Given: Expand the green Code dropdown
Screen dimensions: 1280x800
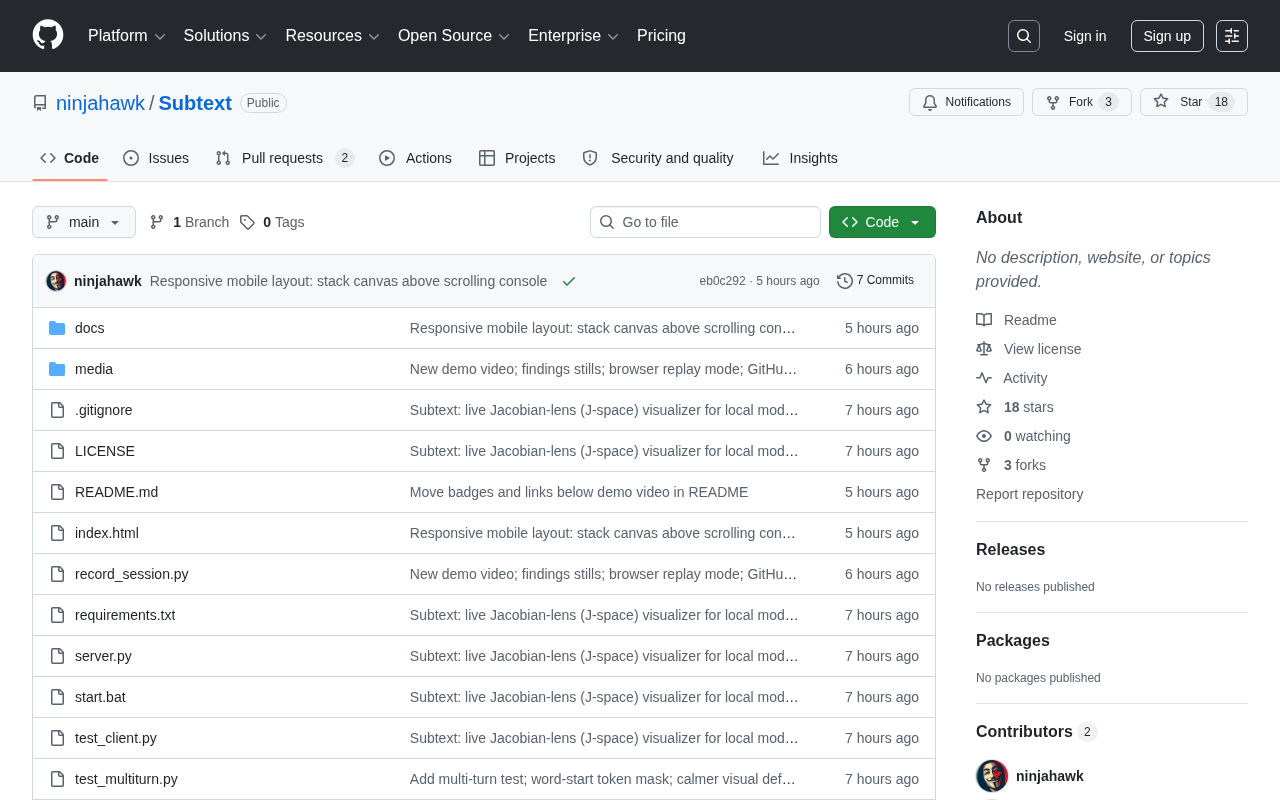Looking at the screenshot, I should pos(882,222).
